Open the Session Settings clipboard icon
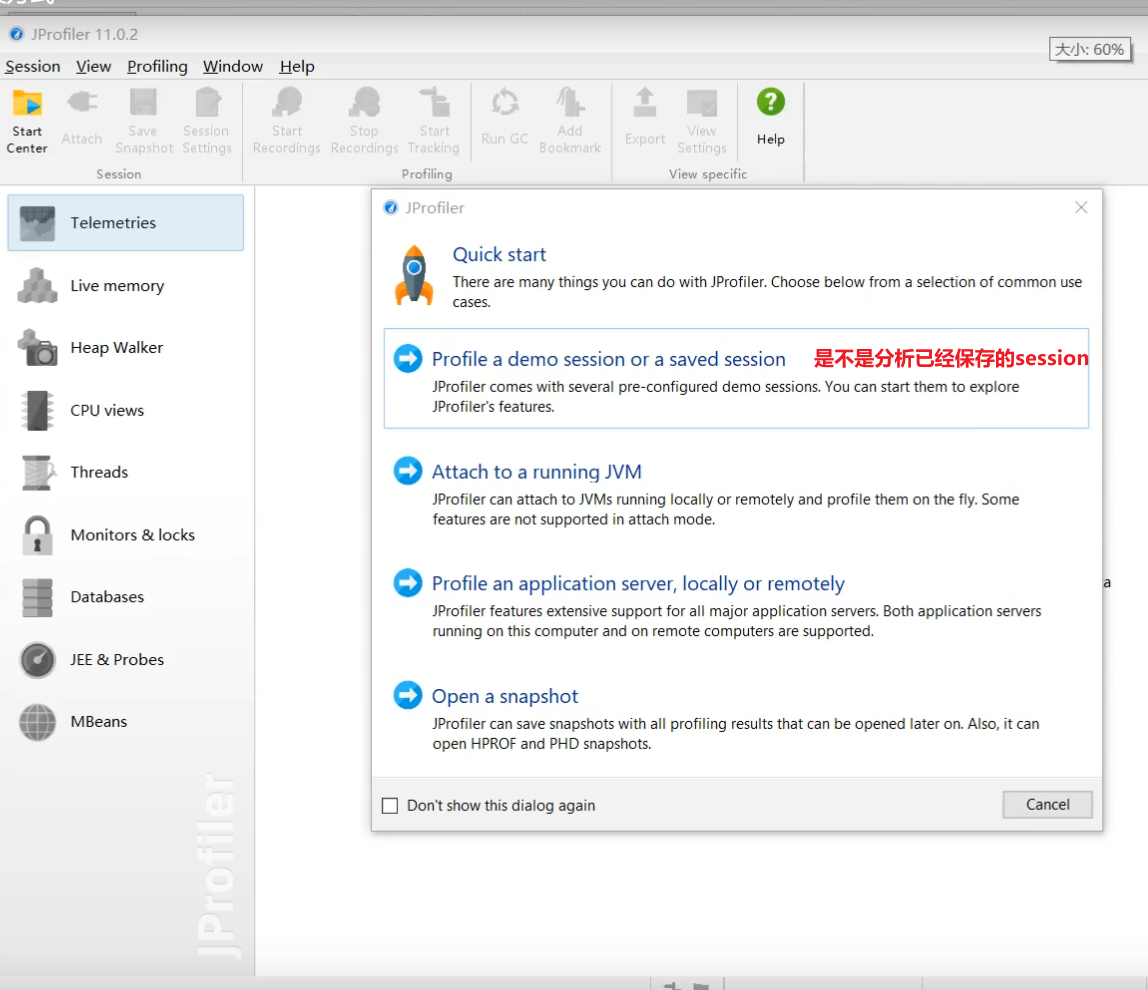Image resolution: width=1148 pixels, height=990 pixels. [207, 103]
